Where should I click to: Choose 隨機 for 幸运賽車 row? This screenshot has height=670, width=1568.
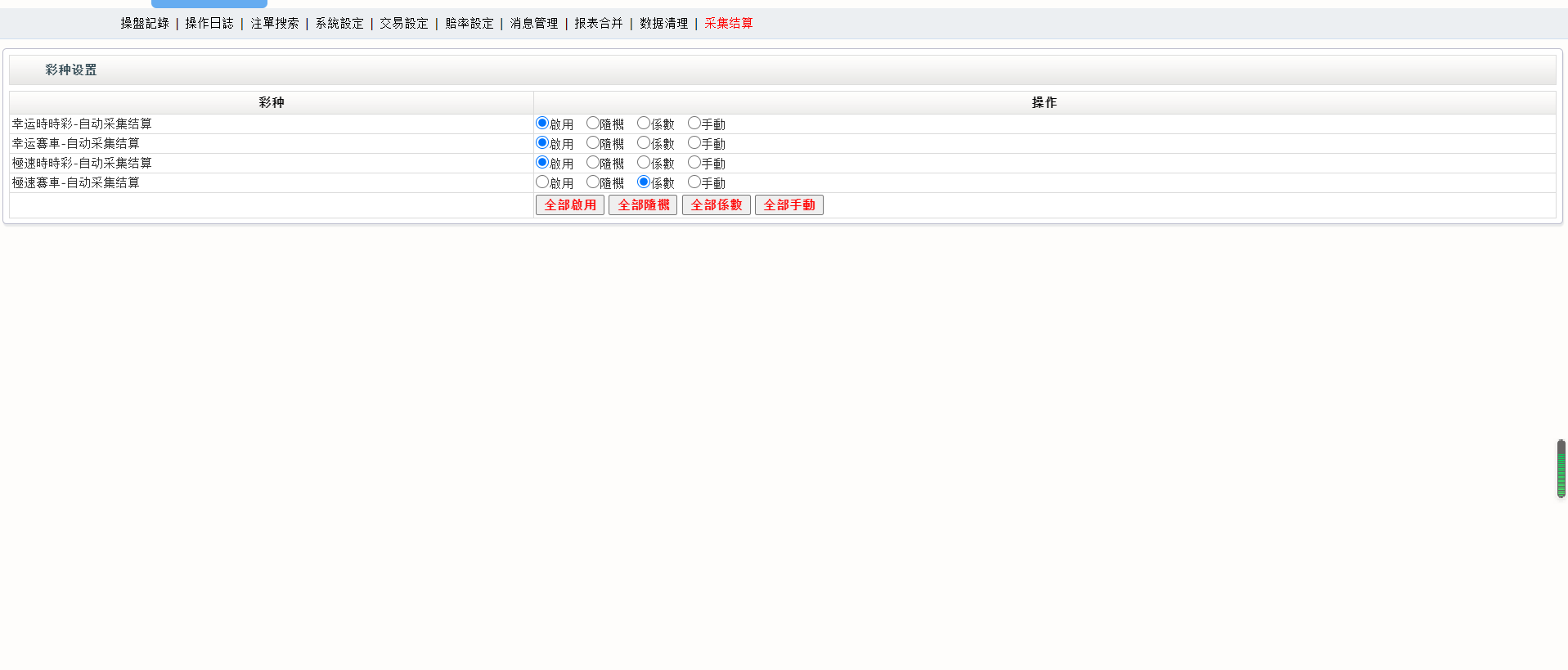click(593, 143)
